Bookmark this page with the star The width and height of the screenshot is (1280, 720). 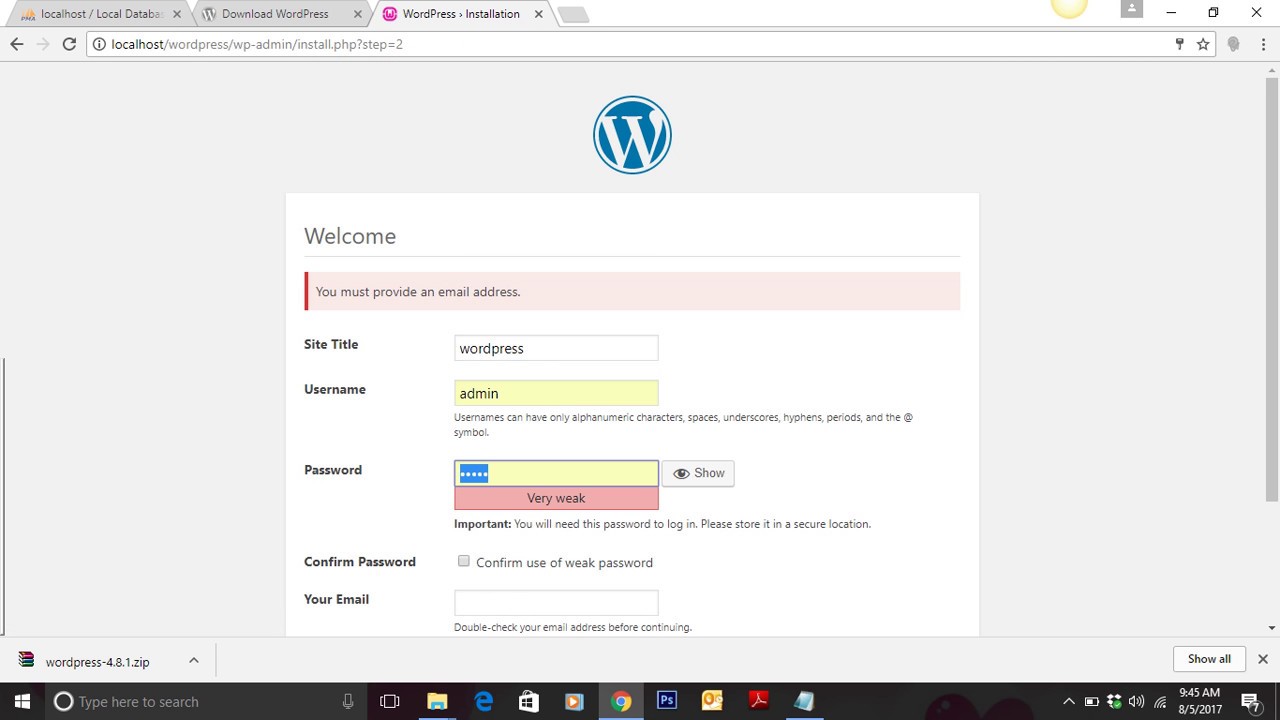1203,44
